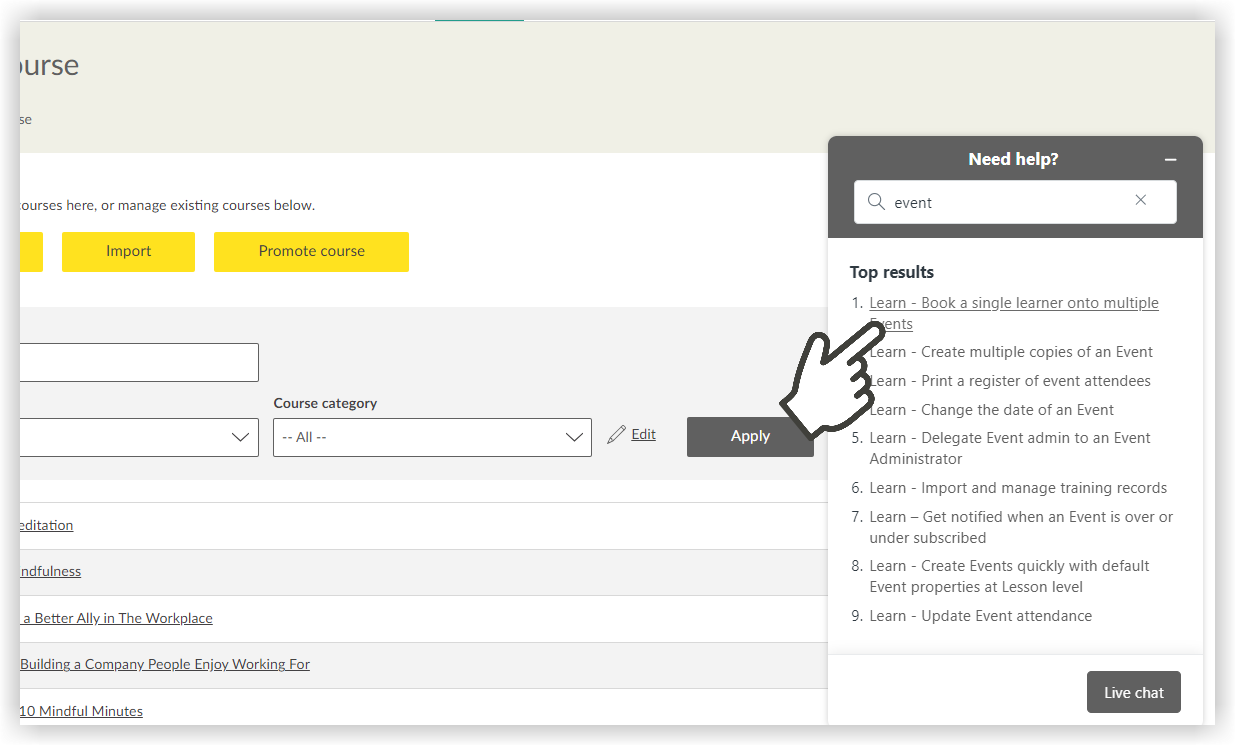
Task: Start a Live chat
Action: coord(1133,692)
